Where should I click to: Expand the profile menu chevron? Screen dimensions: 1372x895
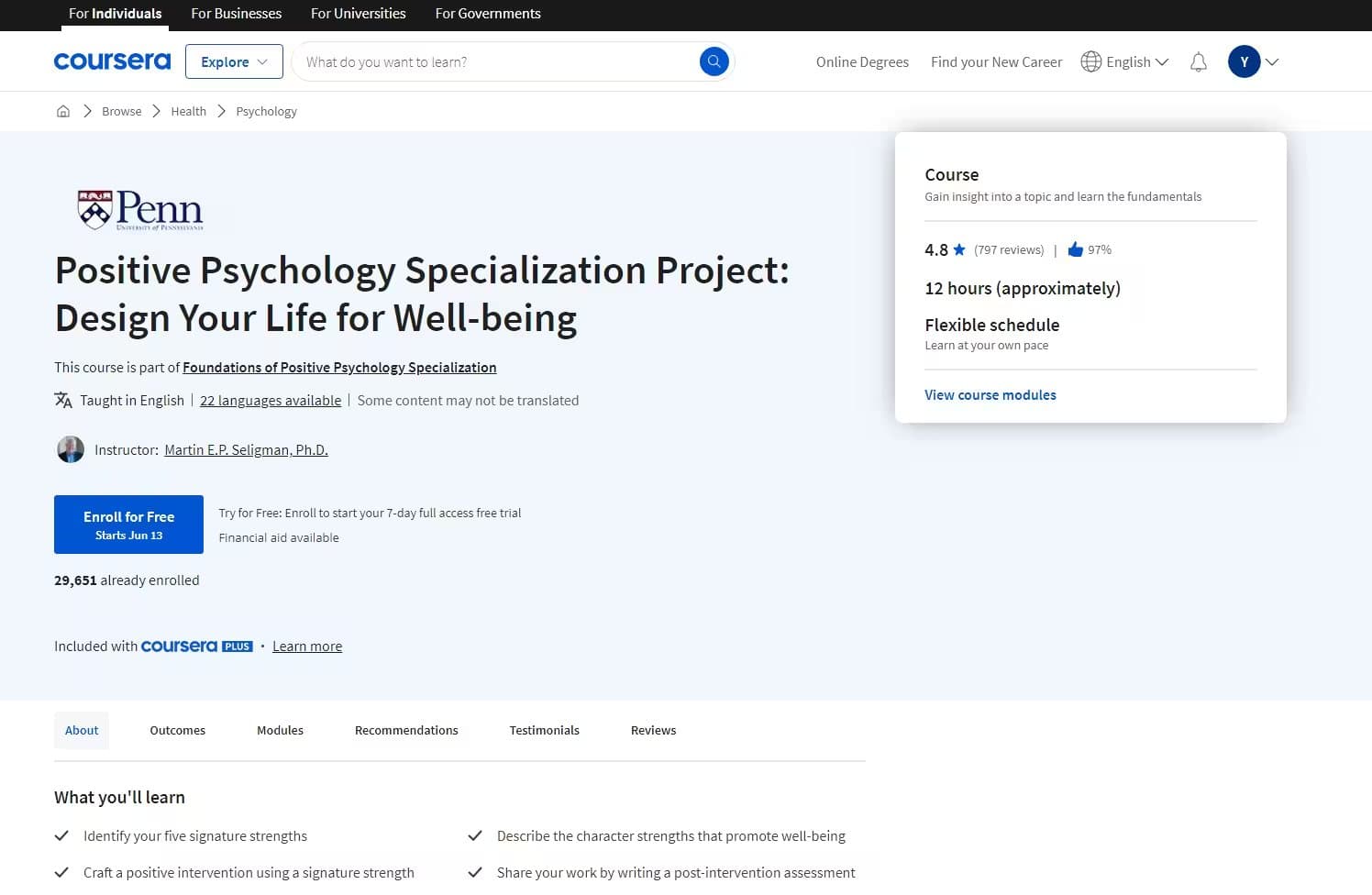1272,61
